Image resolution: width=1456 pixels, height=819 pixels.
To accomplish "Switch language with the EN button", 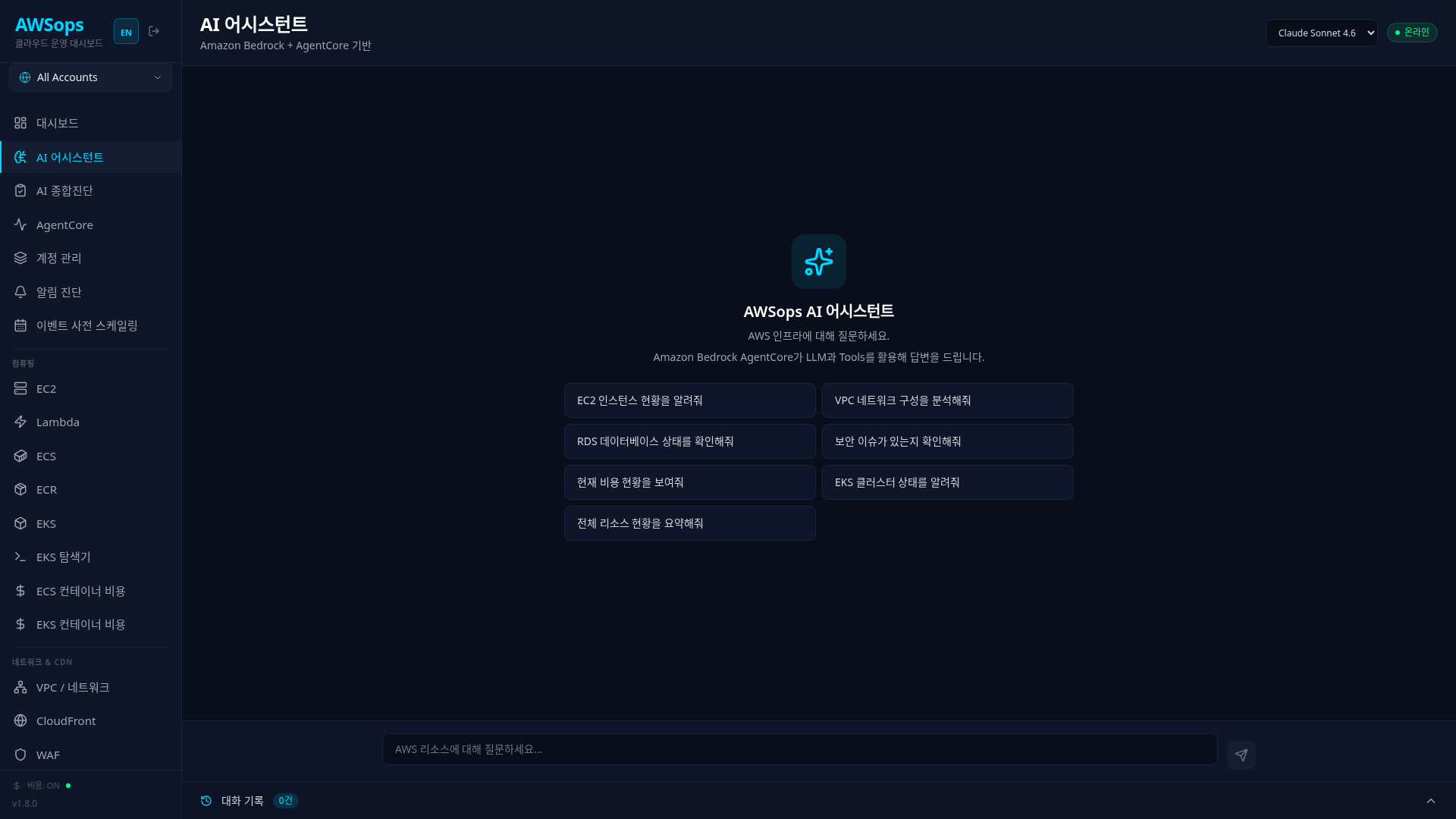I will point(126,31).
